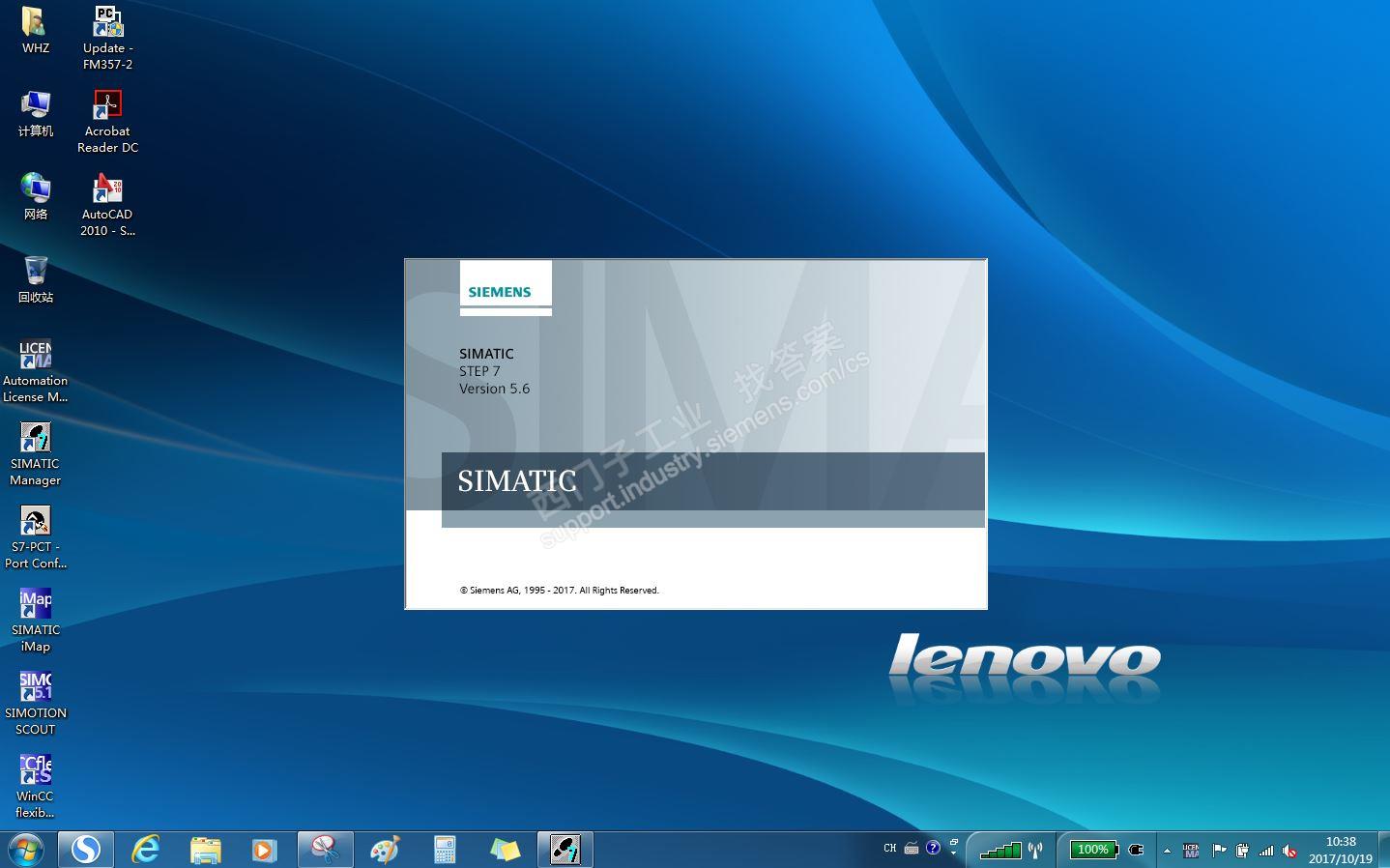The image size is (1390, 868).
Task: Select the 网络 (Network) desktop icon
Action: click(x=36, y=196)
